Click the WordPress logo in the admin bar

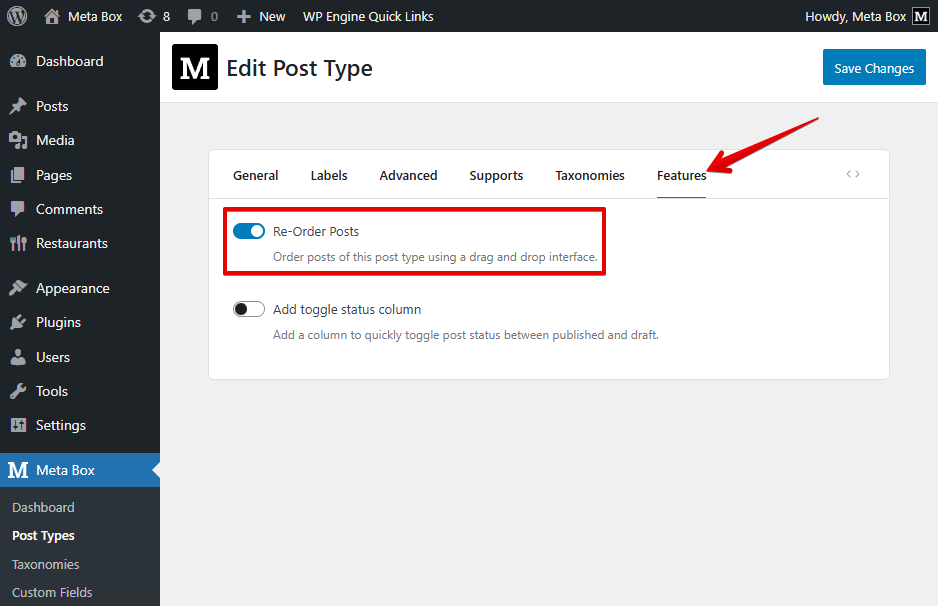pyautogui.click(x=16, y=15)
